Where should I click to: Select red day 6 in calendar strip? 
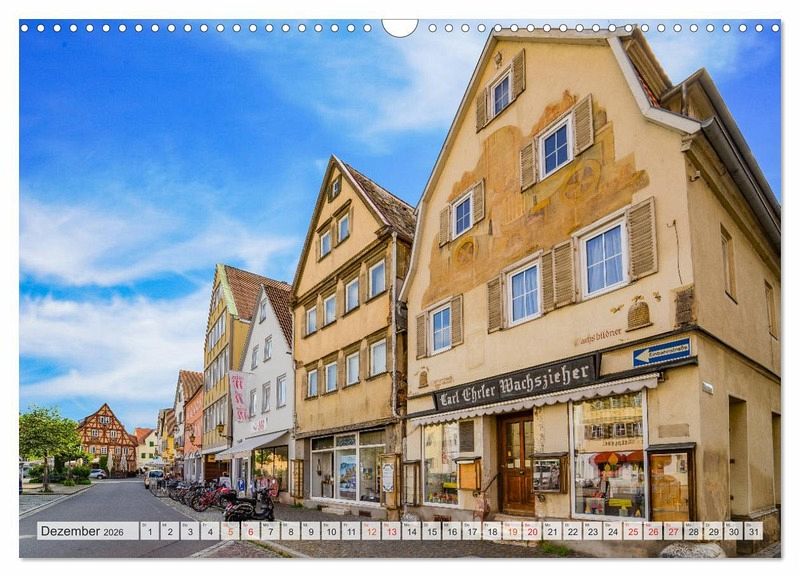(250, 531)
